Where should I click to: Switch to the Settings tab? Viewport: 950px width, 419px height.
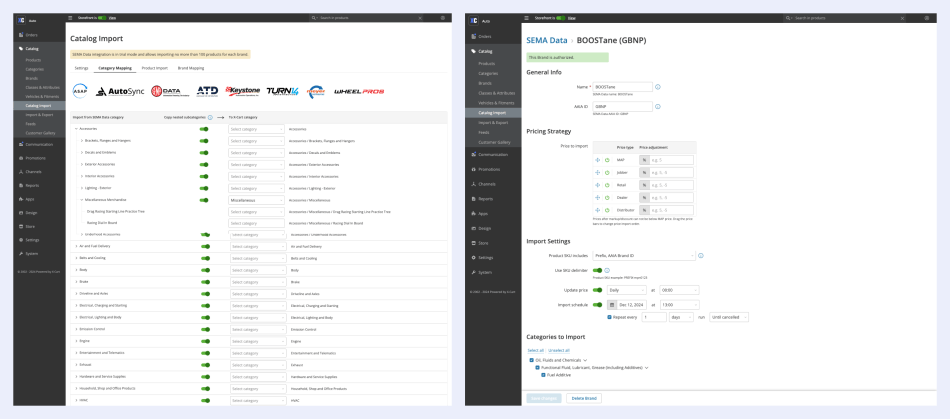coord(82,68)
